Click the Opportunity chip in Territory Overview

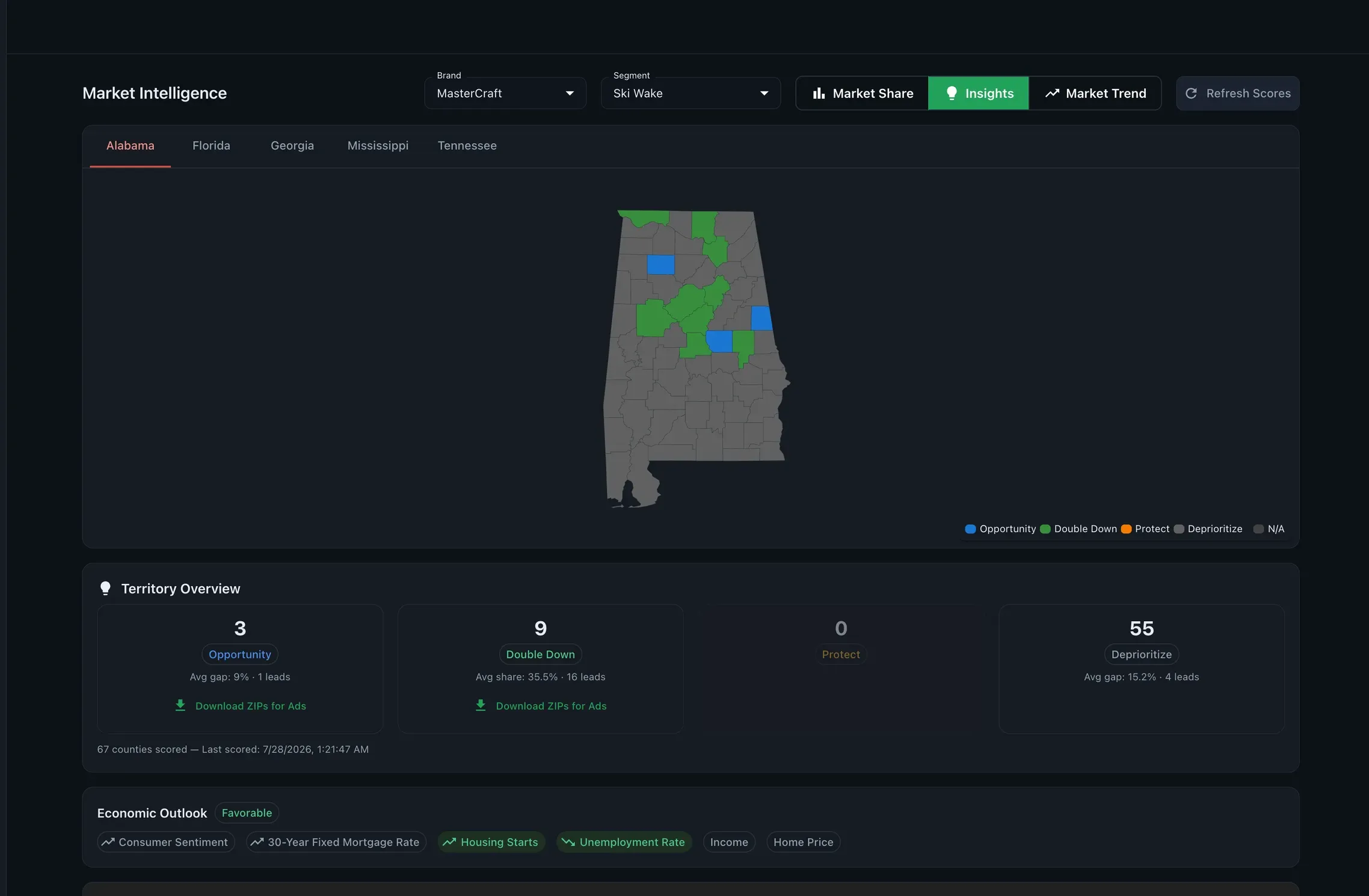tap(240, 654)
